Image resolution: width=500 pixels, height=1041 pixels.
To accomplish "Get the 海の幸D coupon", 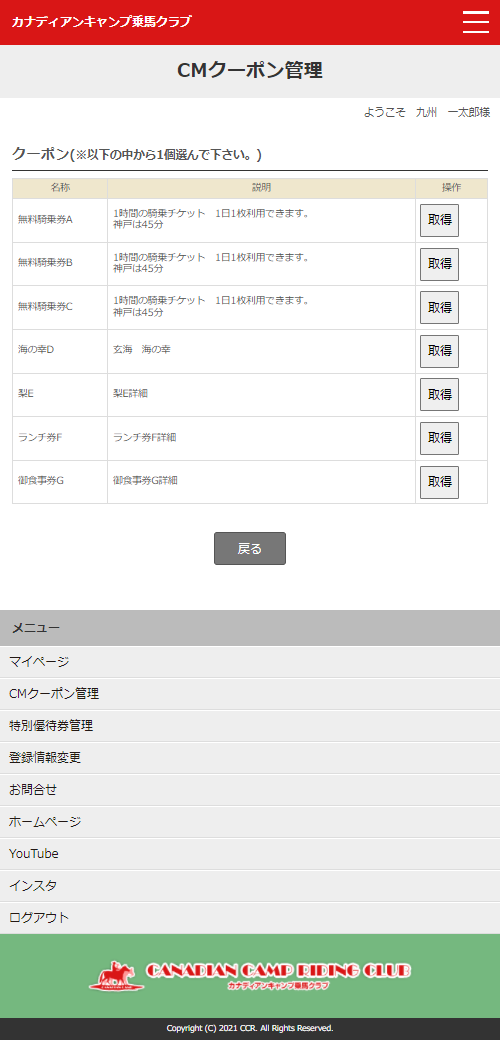I will click(440, 351).
